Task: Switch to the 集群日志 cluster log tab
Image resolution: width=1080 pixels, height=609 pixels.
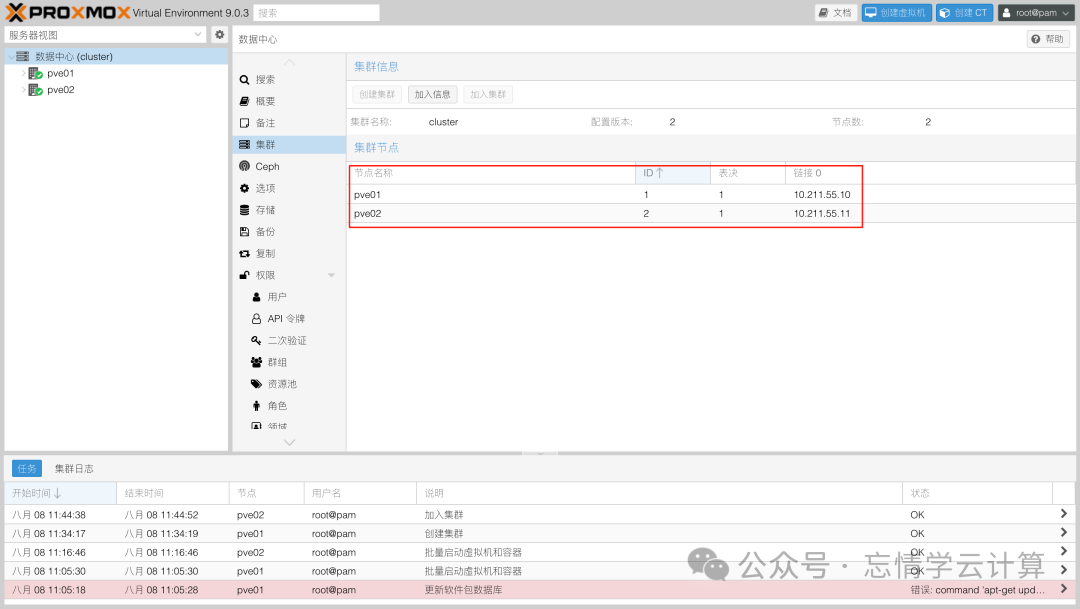Action: [x=74, y=468]
